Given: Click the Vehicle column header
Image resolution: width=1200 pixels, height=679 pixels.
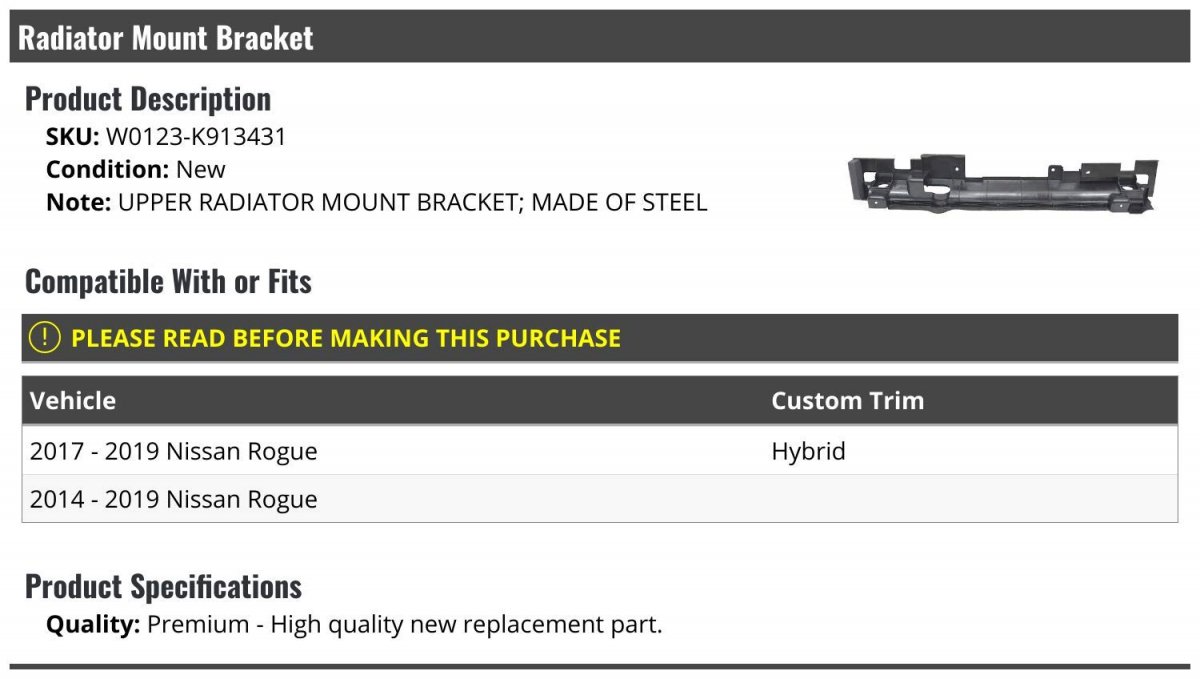Looking at the screenshot, I should click(x=73, y=401).
